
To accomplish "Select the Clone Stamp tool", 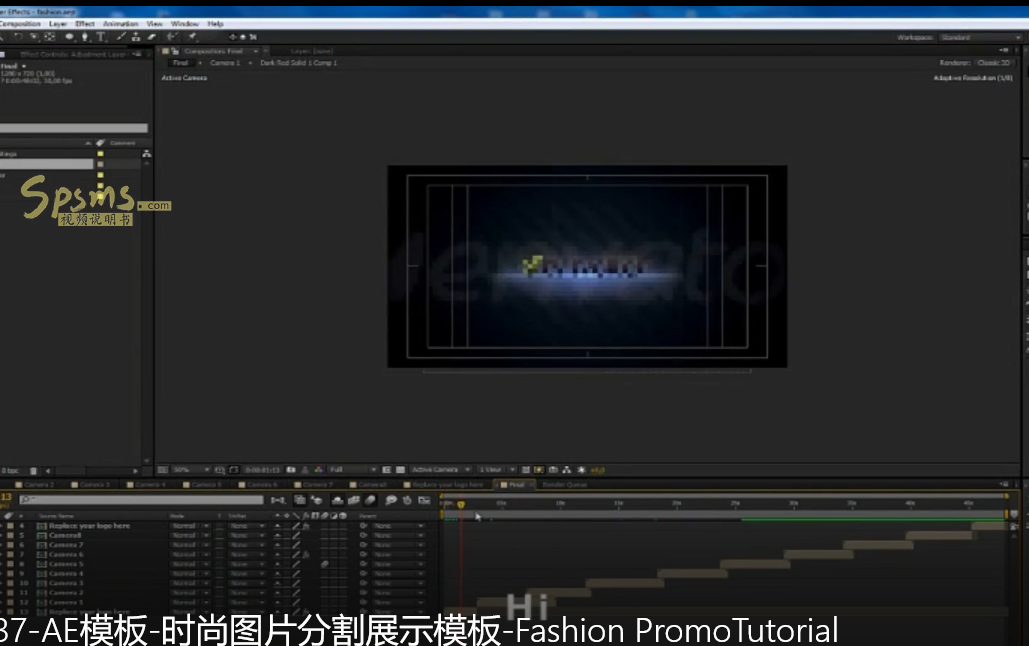I will [136, 37].
